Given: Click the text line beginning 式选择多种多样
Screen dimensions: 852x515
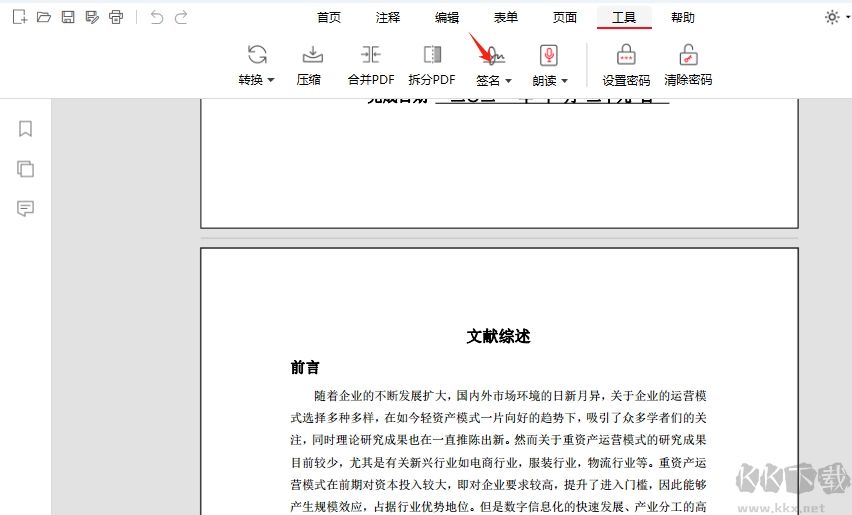Looking at the screenshot, I should click(498, 418).
